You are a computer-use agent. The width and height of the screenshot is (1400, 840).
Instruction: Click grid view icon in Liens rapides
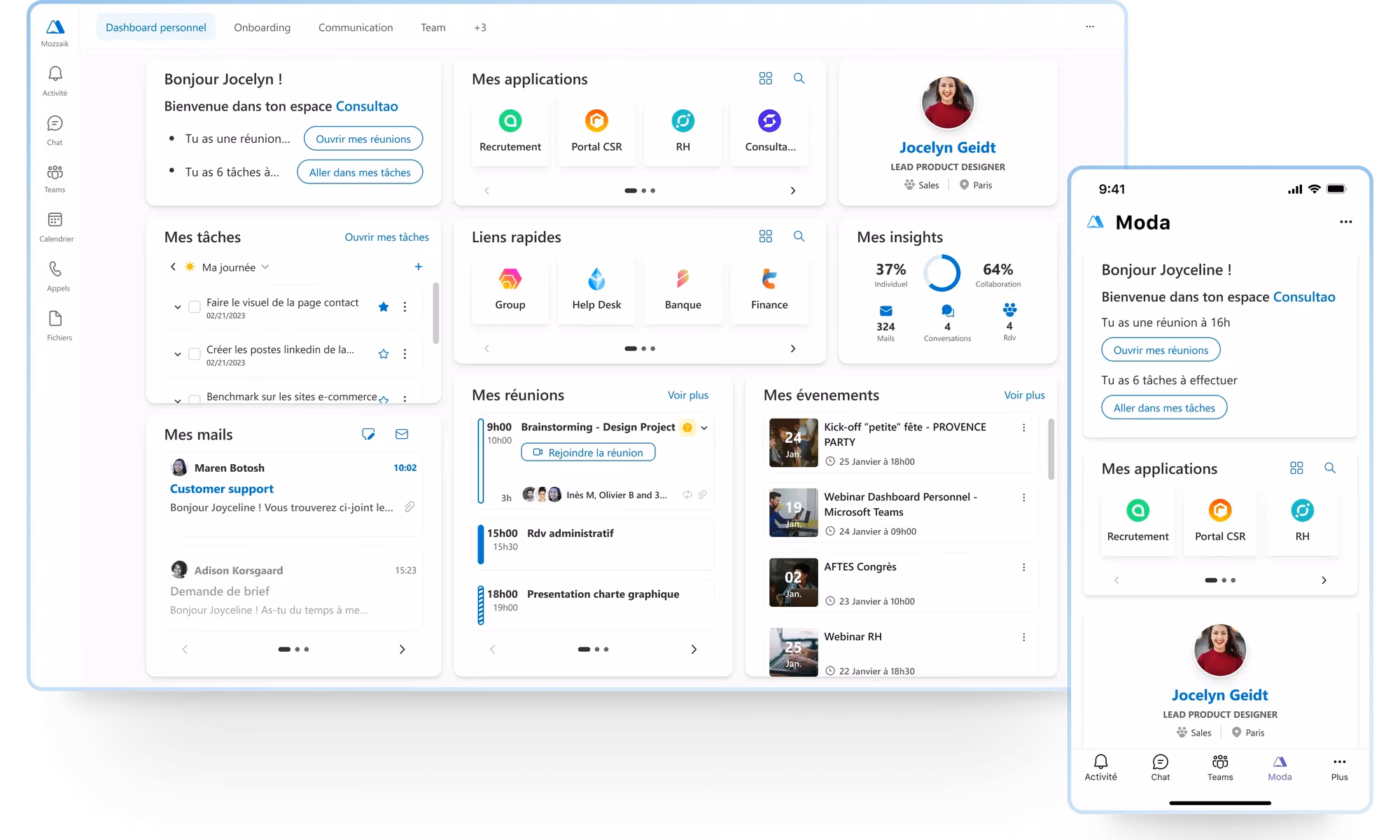[766, 237]
